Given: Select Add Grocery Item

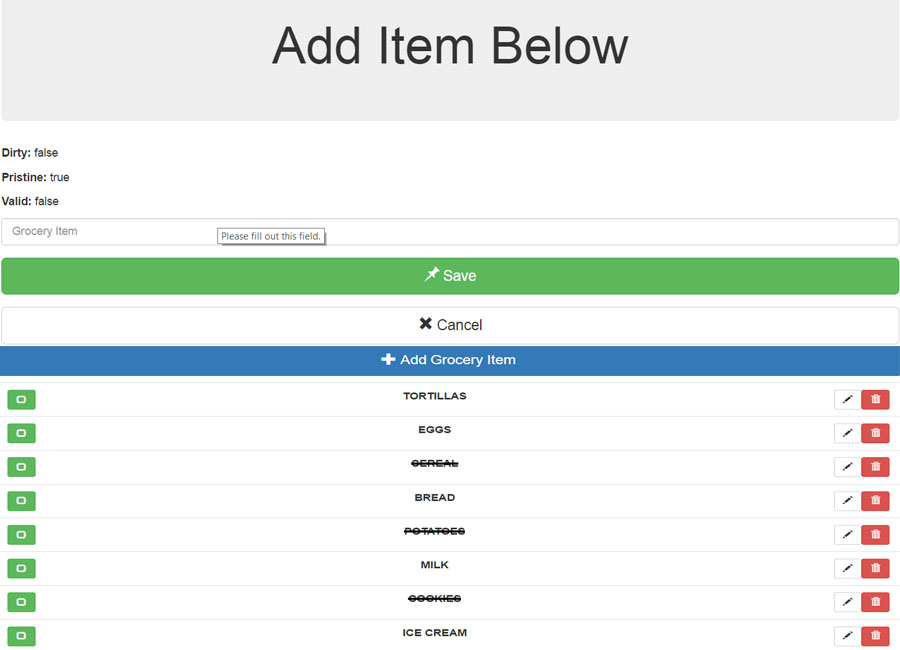Looking at the screenshot, I should [450, 360].
